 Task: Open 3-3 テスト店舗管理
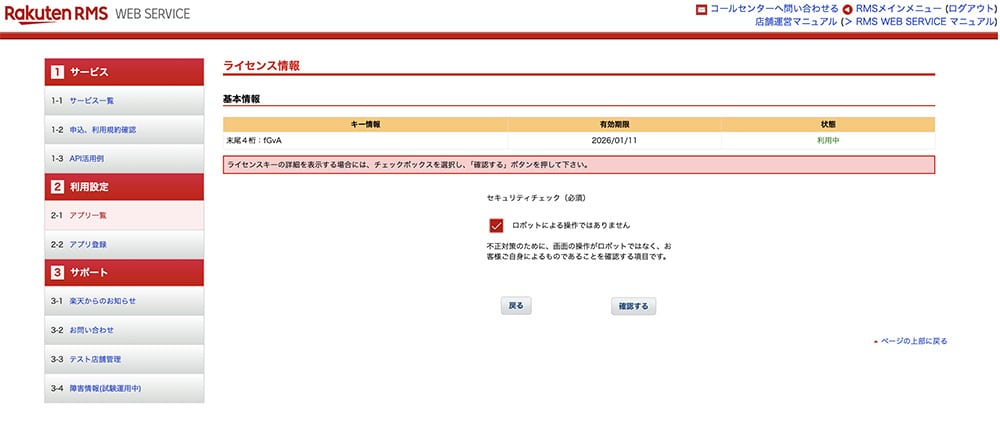(95, 359)
